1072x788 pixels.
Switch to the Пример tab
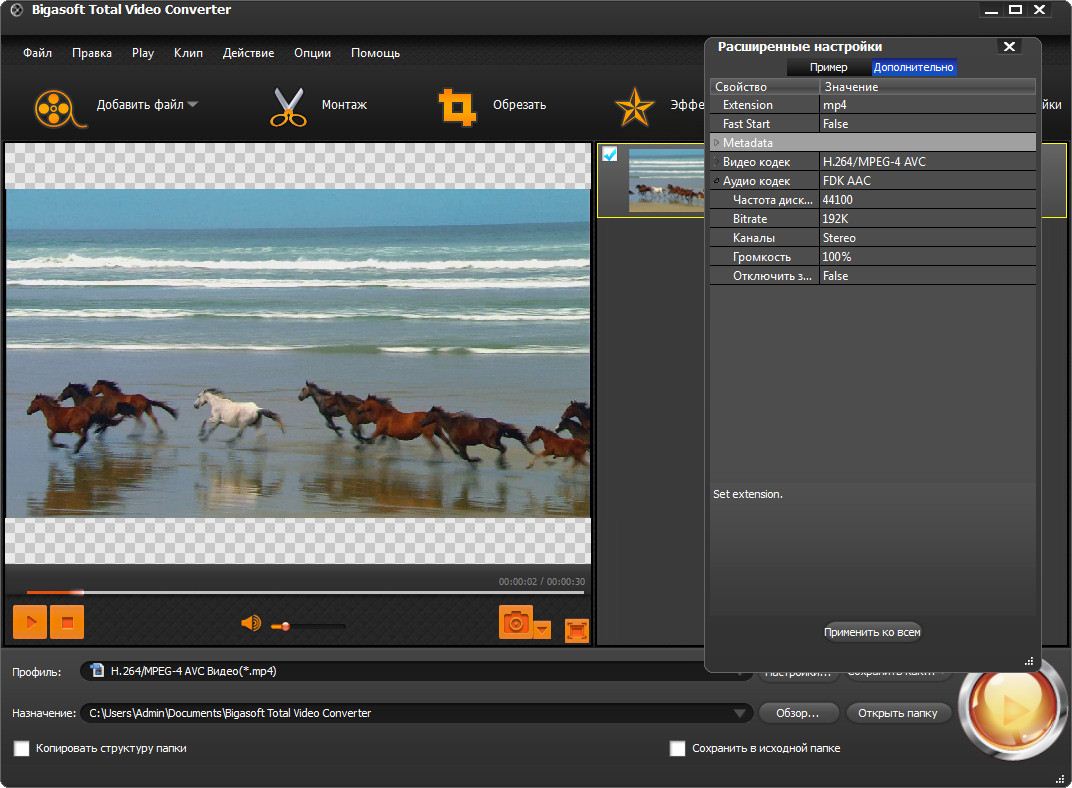(x=828, y=67)
